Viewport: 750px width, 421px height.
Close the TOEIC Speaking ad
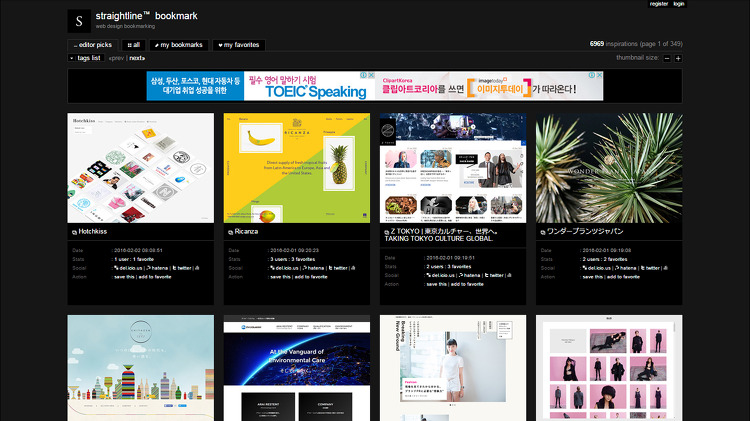point(371,75)
